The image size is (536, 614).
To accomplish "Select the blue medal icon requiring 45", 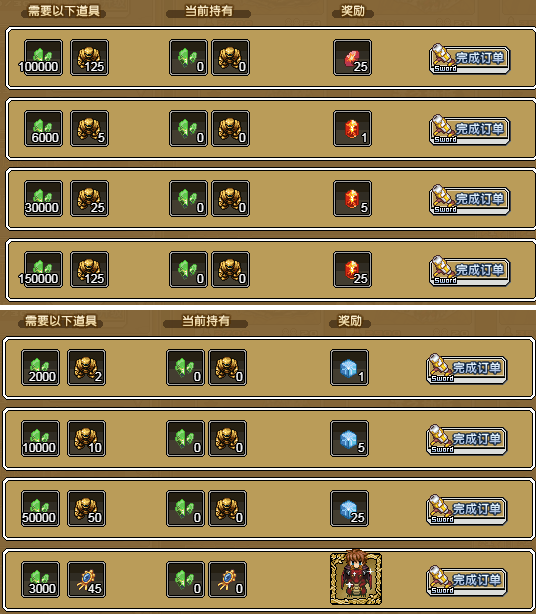I will [x=87, y=580].
